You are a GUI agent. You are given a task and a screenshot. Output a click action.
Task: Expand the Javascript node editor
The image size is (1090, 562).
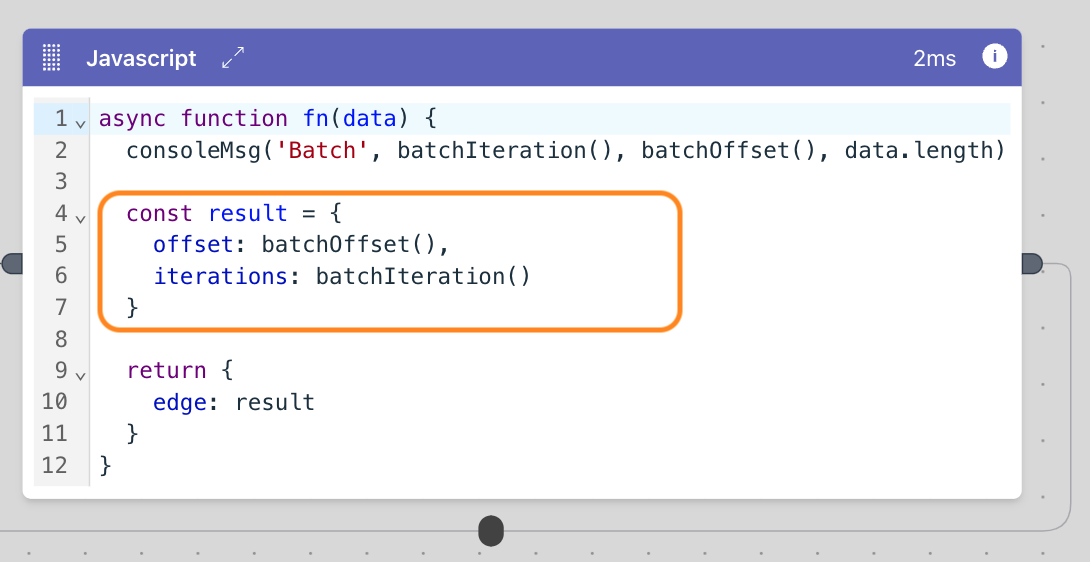(x=233, y=58)
